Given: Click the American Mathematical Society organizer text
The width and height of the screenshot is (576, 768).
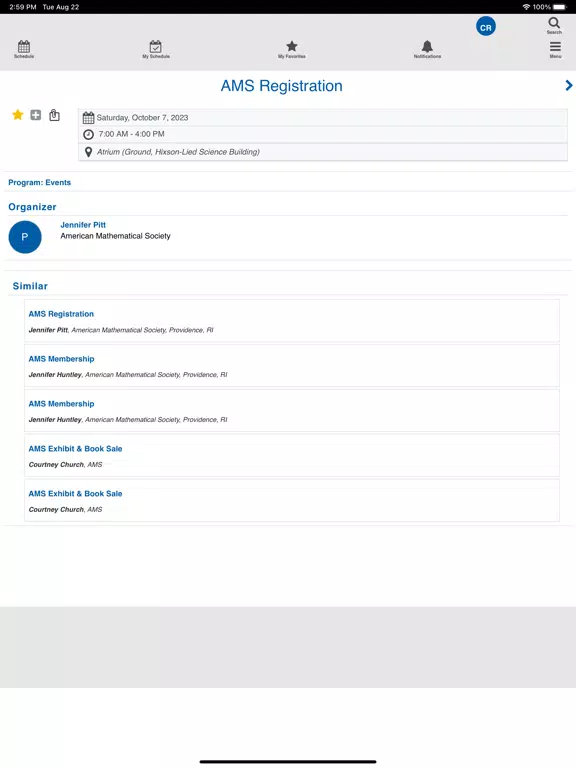Looking at the screenshot, I should coord(115,236).
